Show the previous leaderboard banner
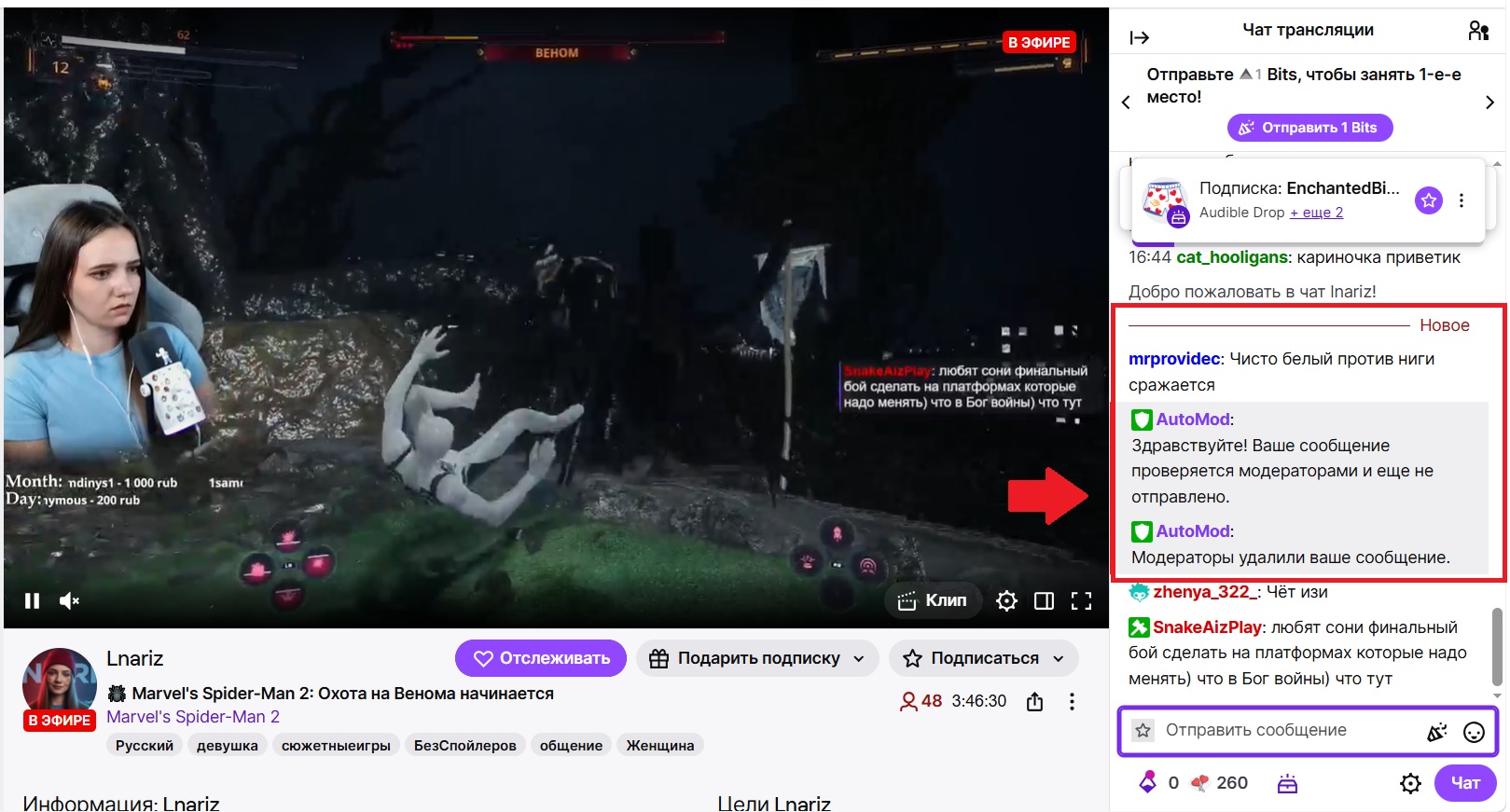The width and height of the screenshot is (1510, 812). point(1126,103)
